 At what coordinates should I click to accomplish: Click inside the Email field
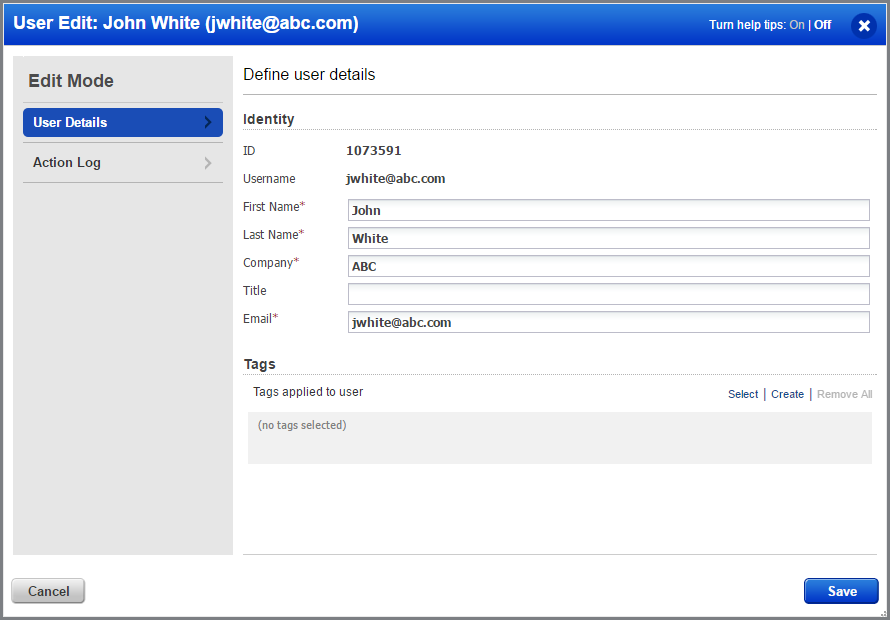coord(608,322)
